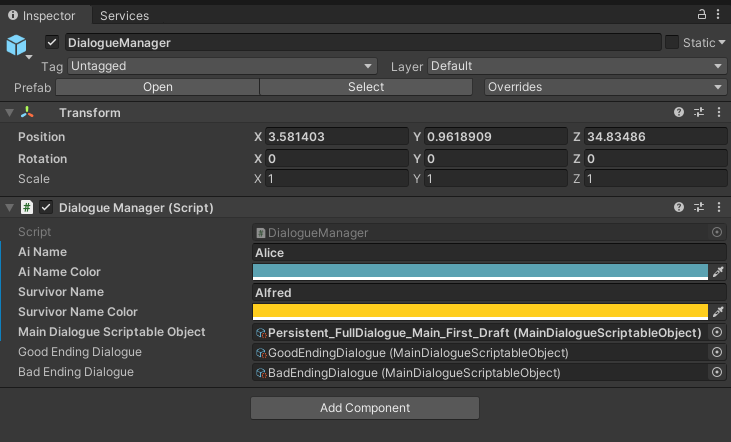Click the GameObject cube icon
Viewport: 731px width, 442px height.
click(17, 45)
